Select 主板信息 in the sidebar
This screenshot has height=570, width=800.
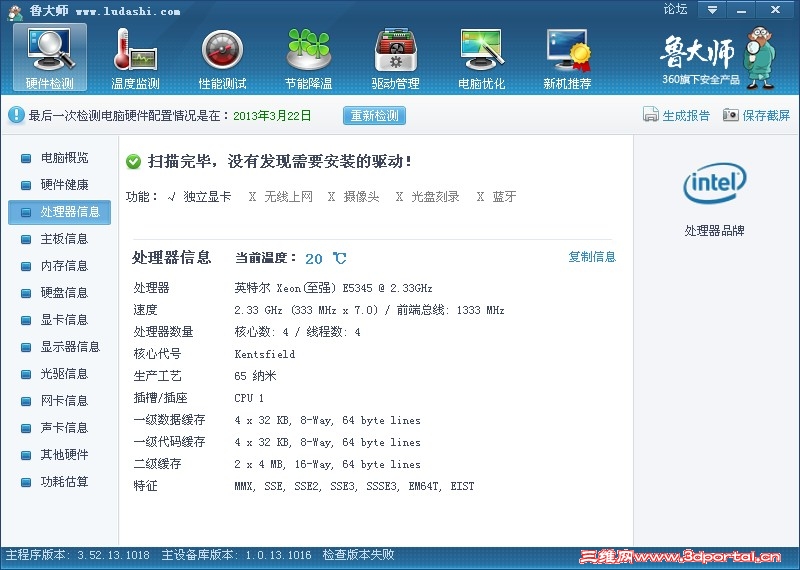point(59,239)
